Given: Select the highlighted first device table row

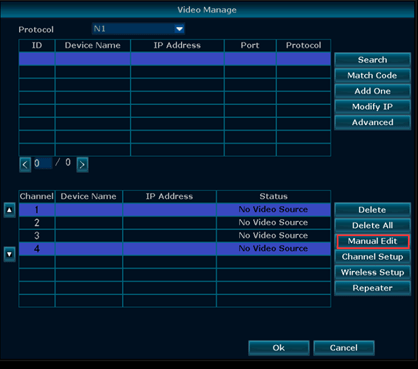Looking at the screenshot, I should click(175, 59).
